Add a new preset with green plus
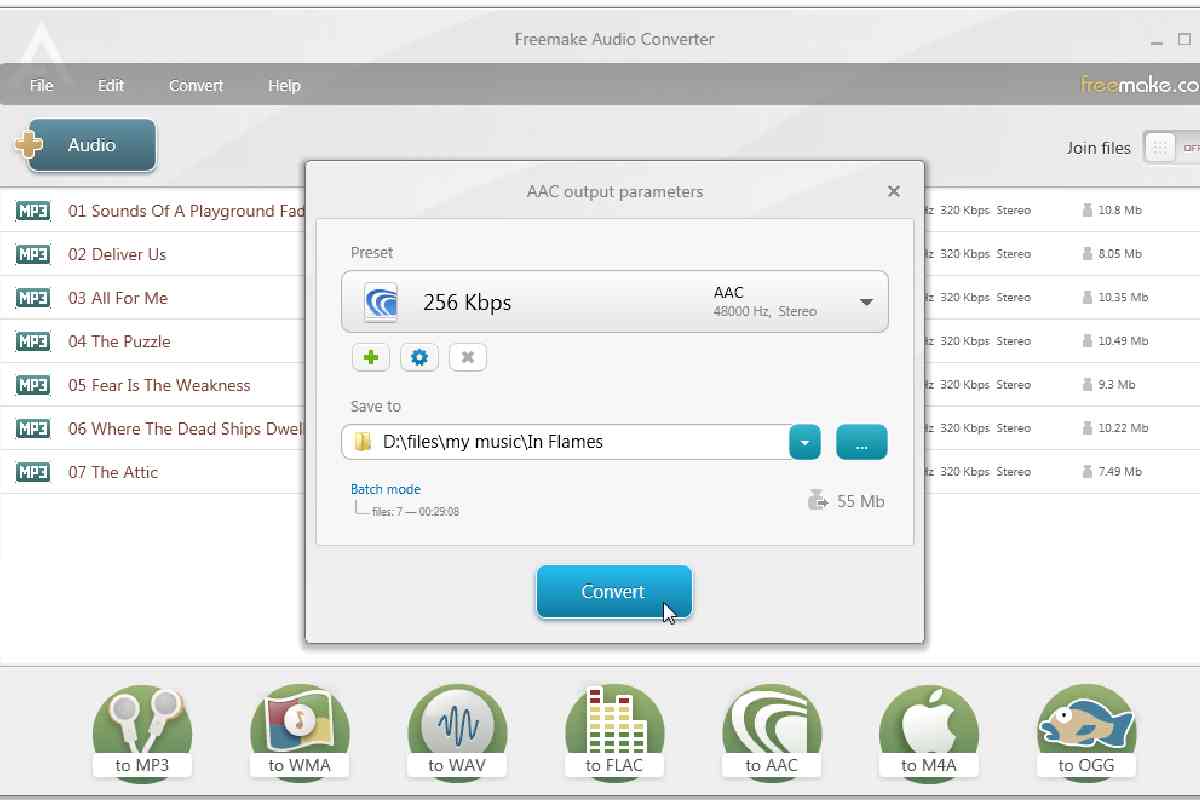 tap(371, 357)
